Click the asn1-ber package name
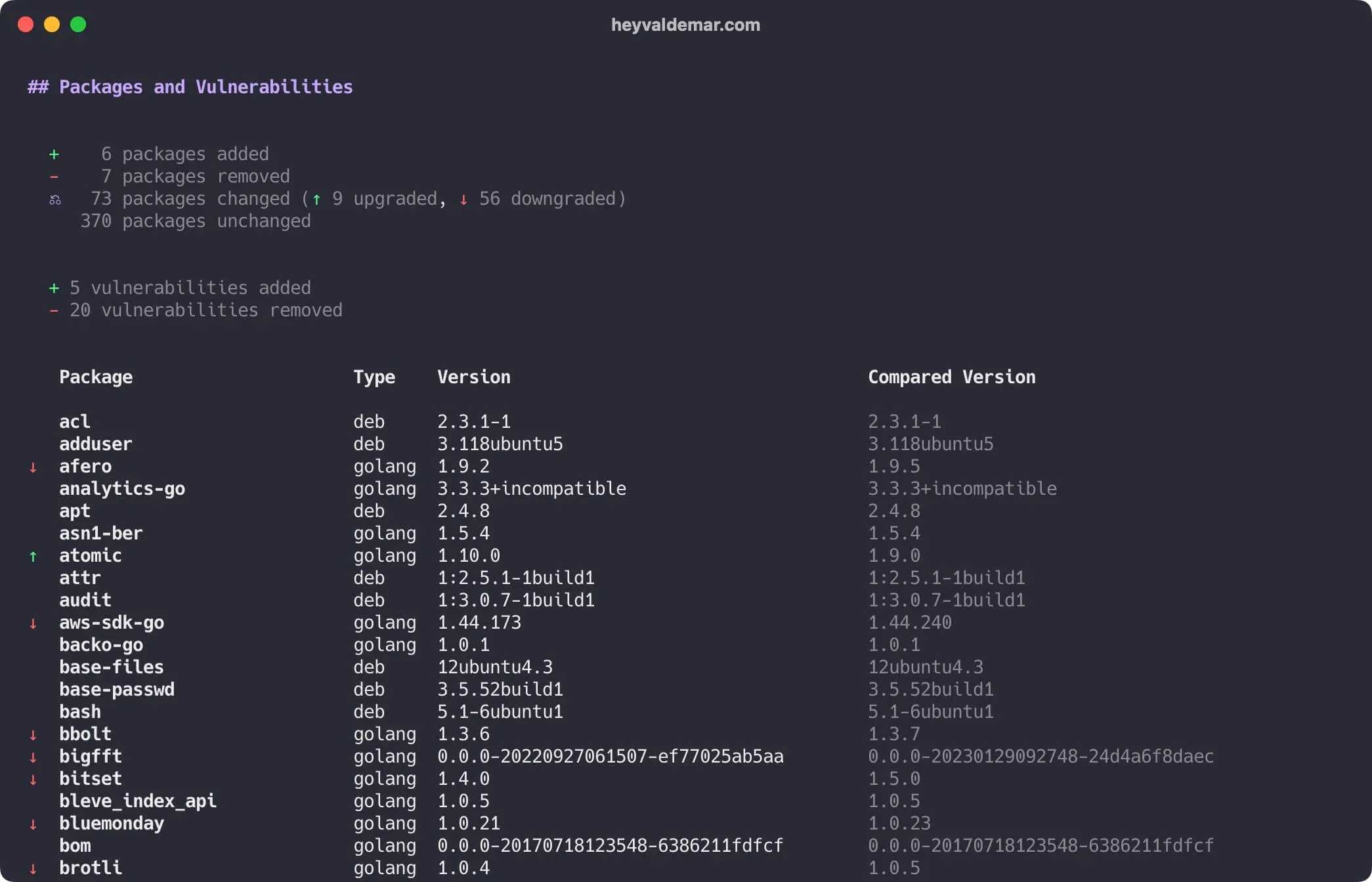The image size is (1372, 882). point(101,533)
